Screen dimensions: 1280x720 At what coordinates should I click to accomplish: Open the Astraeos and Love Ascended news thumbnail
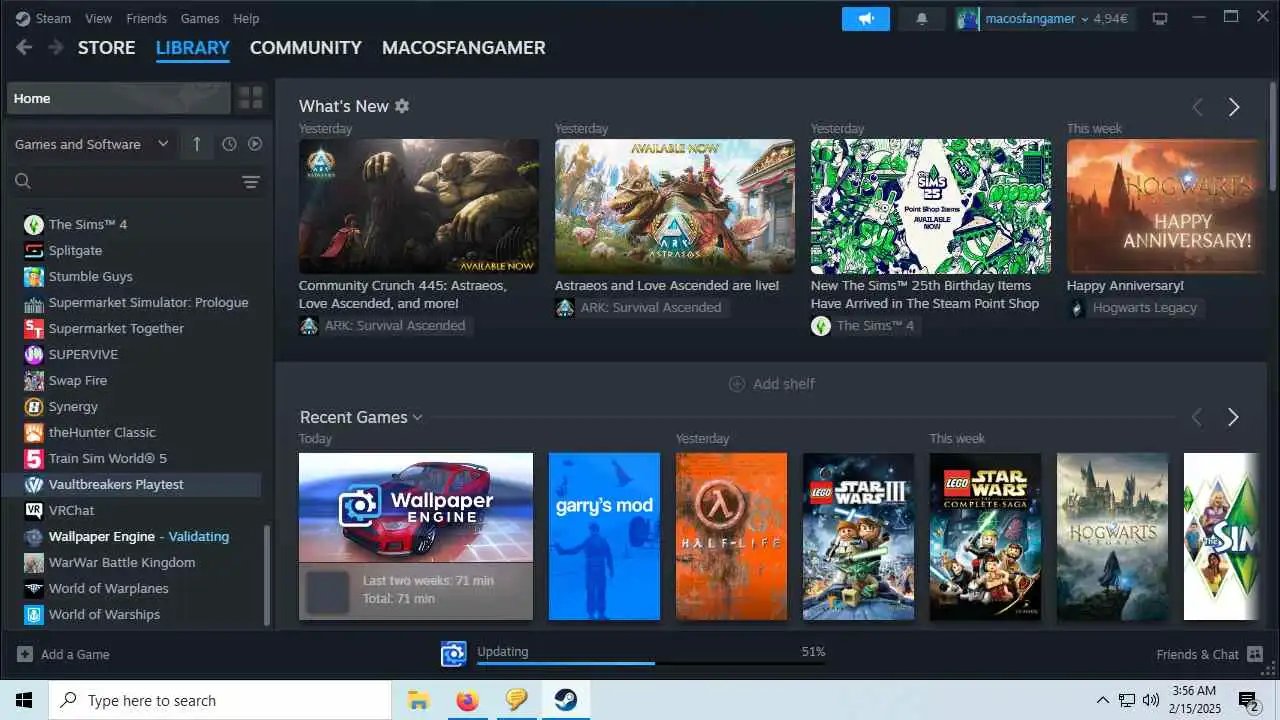pyautogui.click(x=675, y=206)
